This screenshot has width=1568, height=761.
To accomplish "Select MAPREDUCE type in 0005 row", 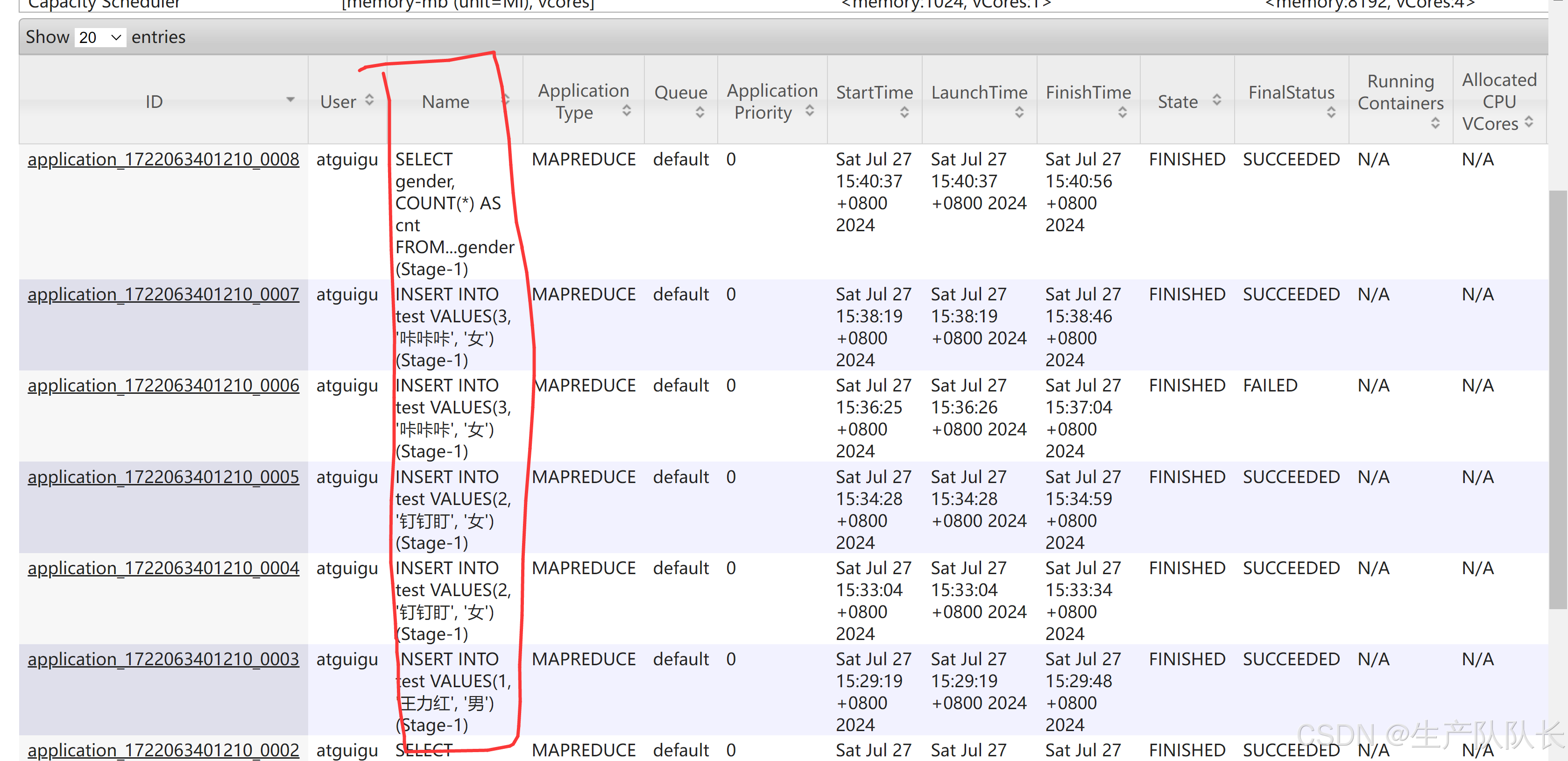I will coord(583,477).
